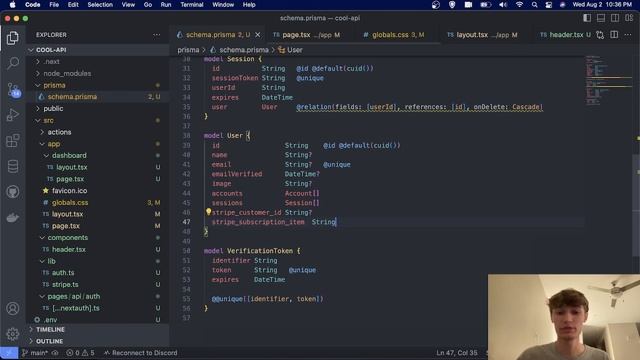
Task: Switch to header.tsx editor tab
Action: pyautogui.click(x=565, y=35)
